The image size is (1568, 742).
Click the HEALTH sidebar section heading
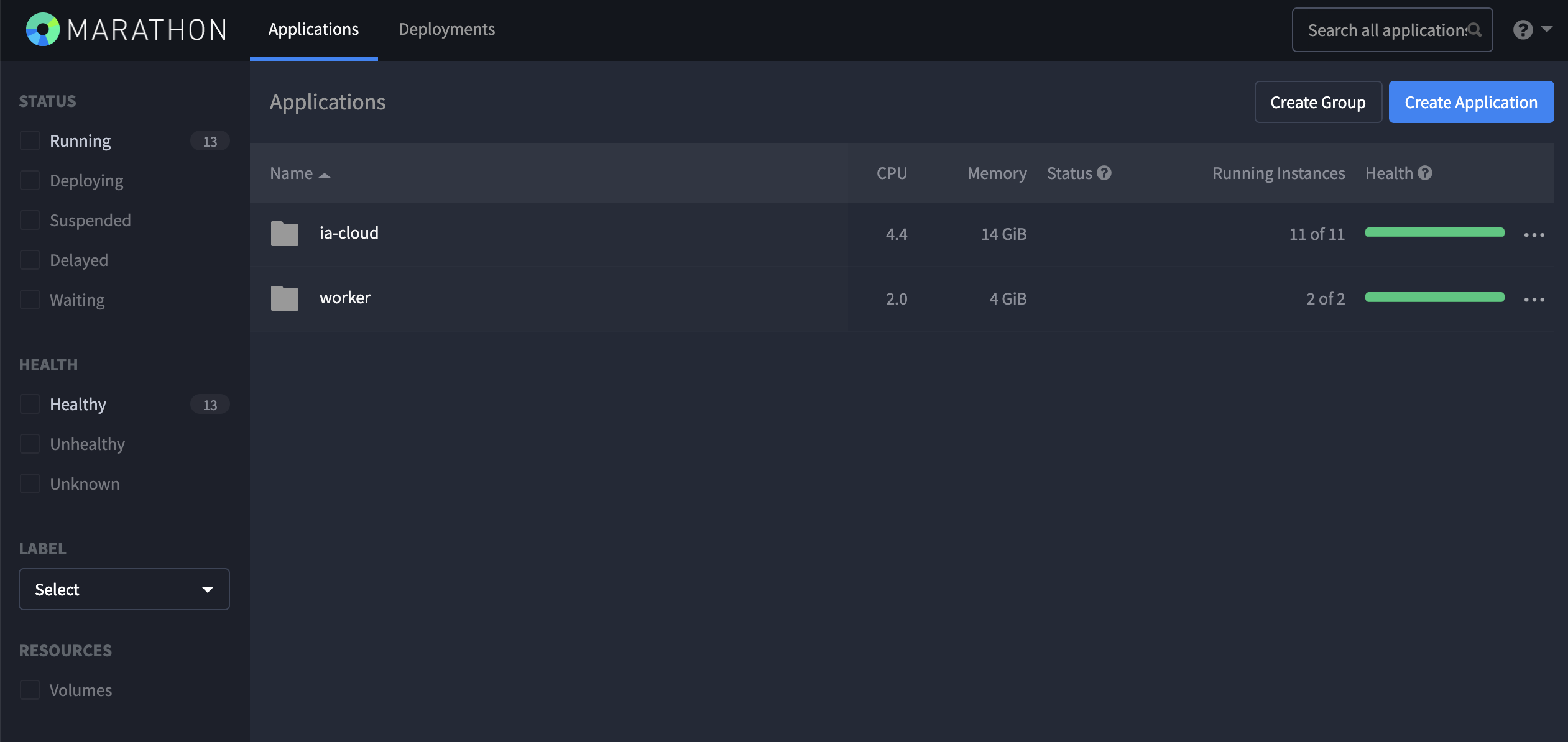pyautogui.click(x=48, y=365)
